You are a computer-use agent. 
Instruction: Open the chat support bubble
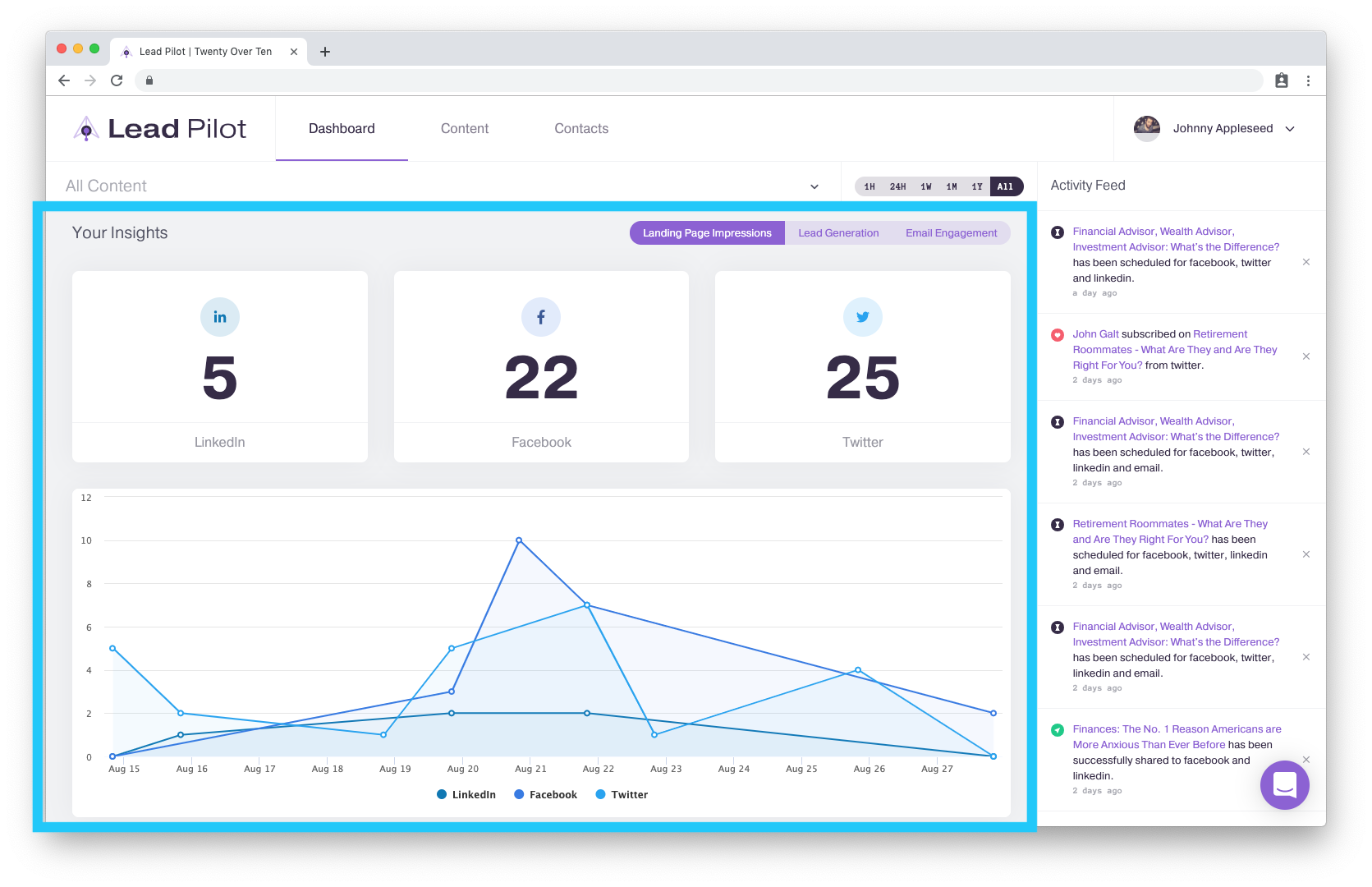(1285, 785)
